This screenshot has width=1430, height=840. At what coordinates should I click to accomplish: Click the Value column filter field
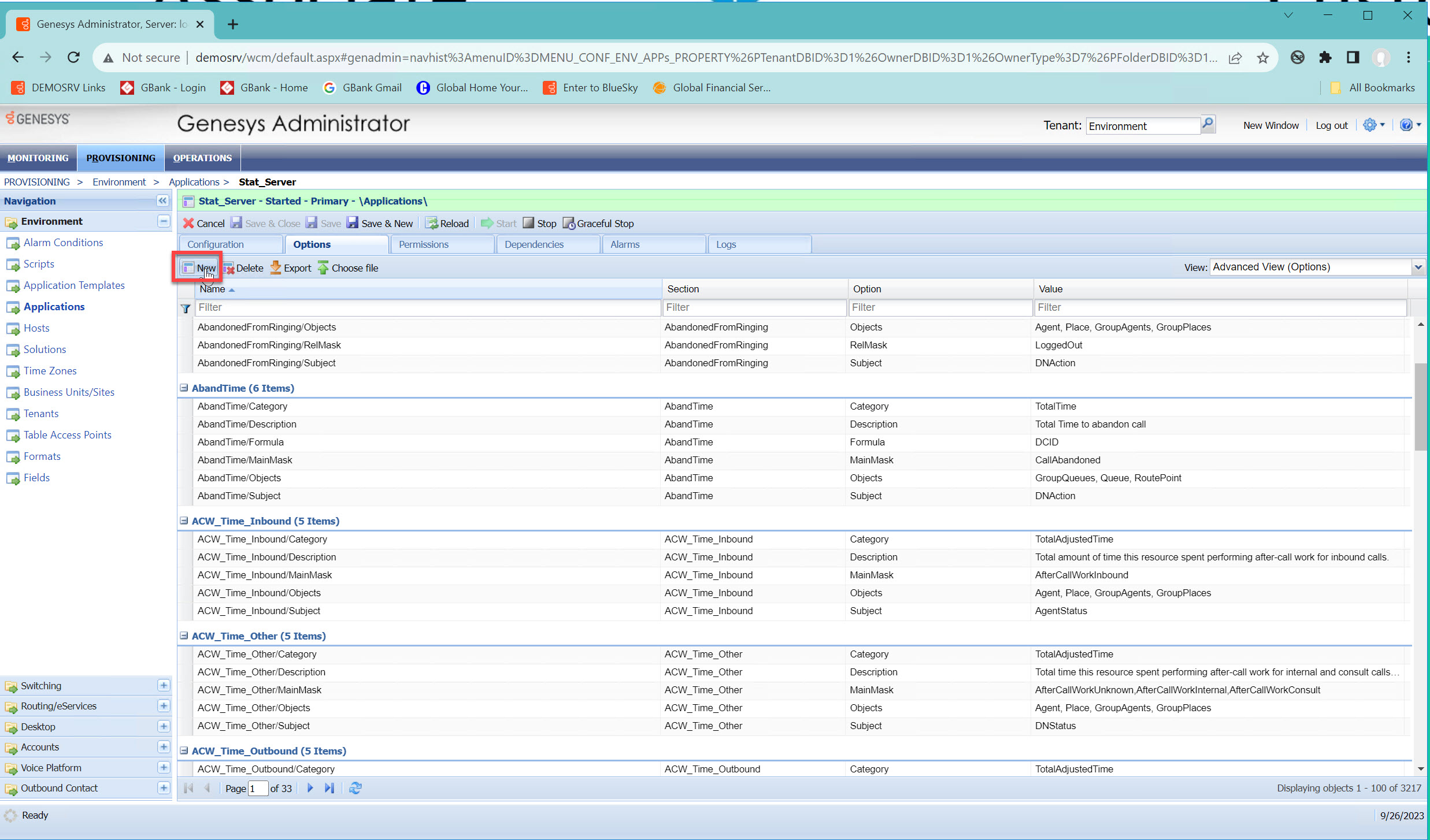coord(1220,307)
